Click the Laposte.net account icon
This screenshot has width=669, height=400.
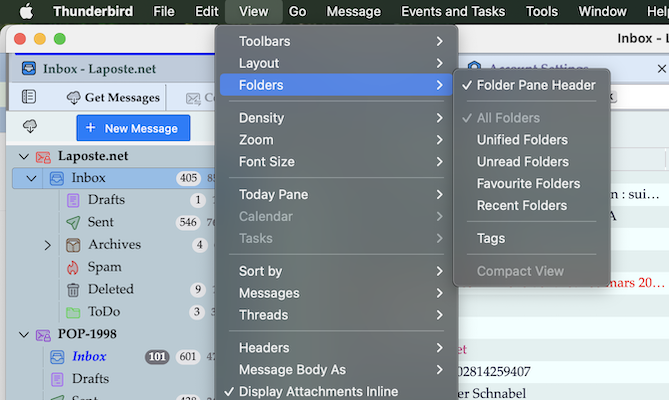[x=43, y=157]
